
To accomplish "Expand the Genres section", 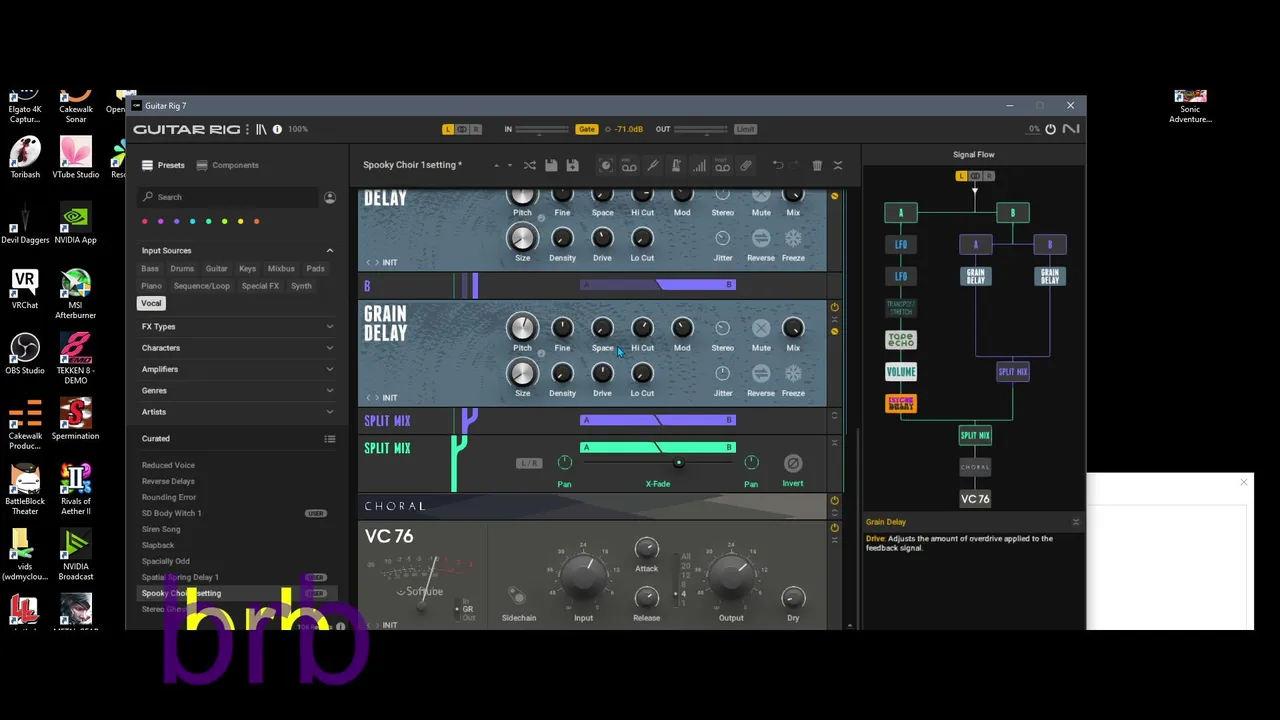I will tap(330, 391).
